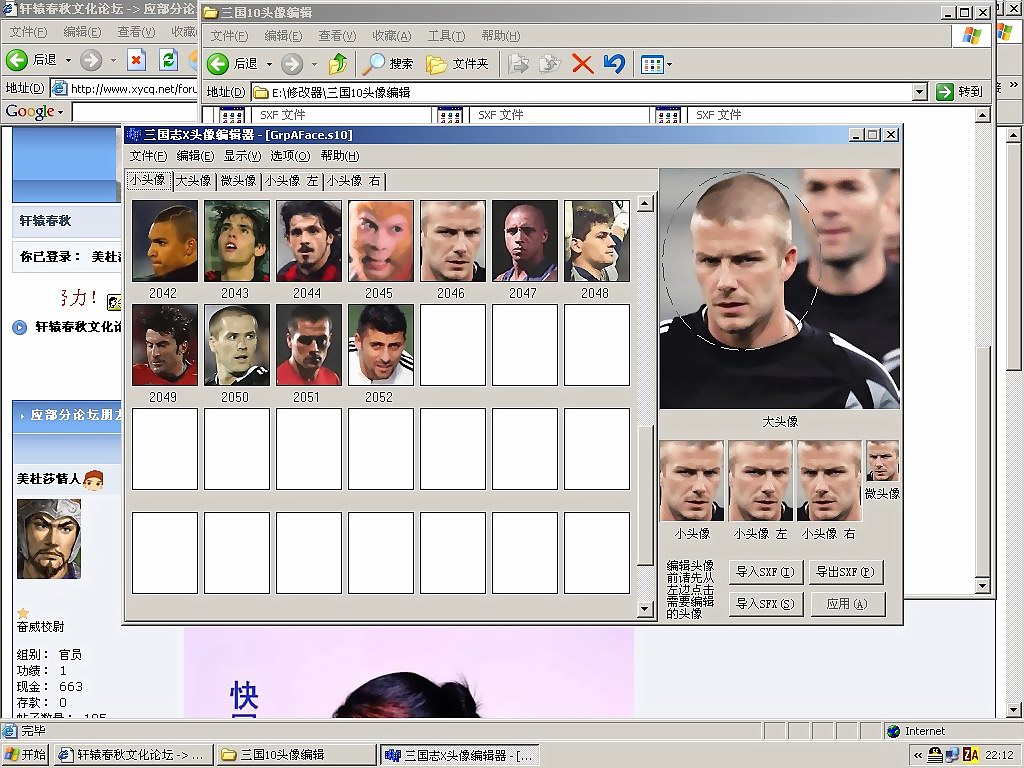Click the thumbnail list scroll-down arrow
Screen dimensions: 1024x768
point(645,608)
